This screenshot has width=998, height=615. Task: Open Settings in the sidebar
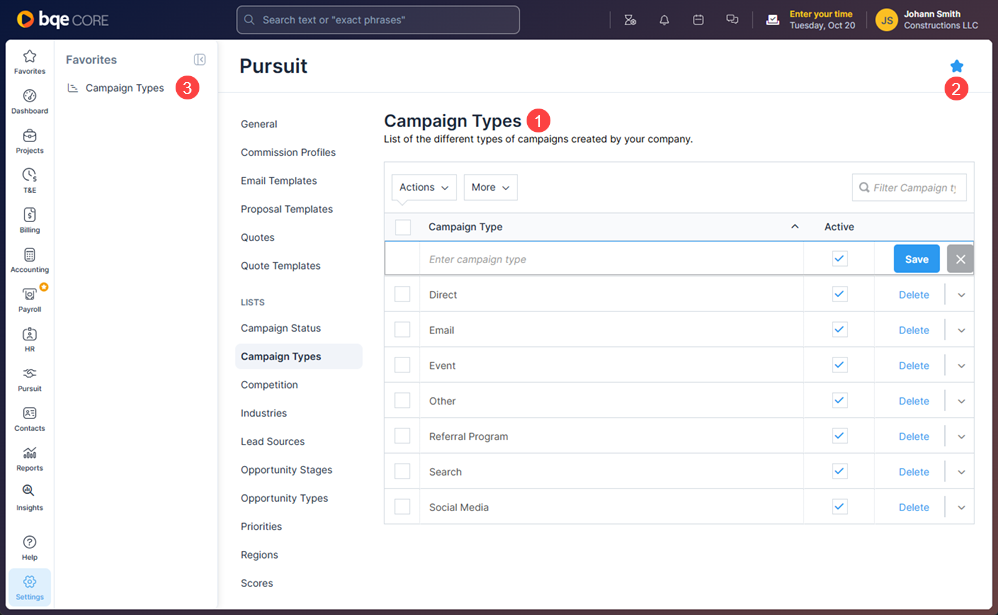coord(29,587)
